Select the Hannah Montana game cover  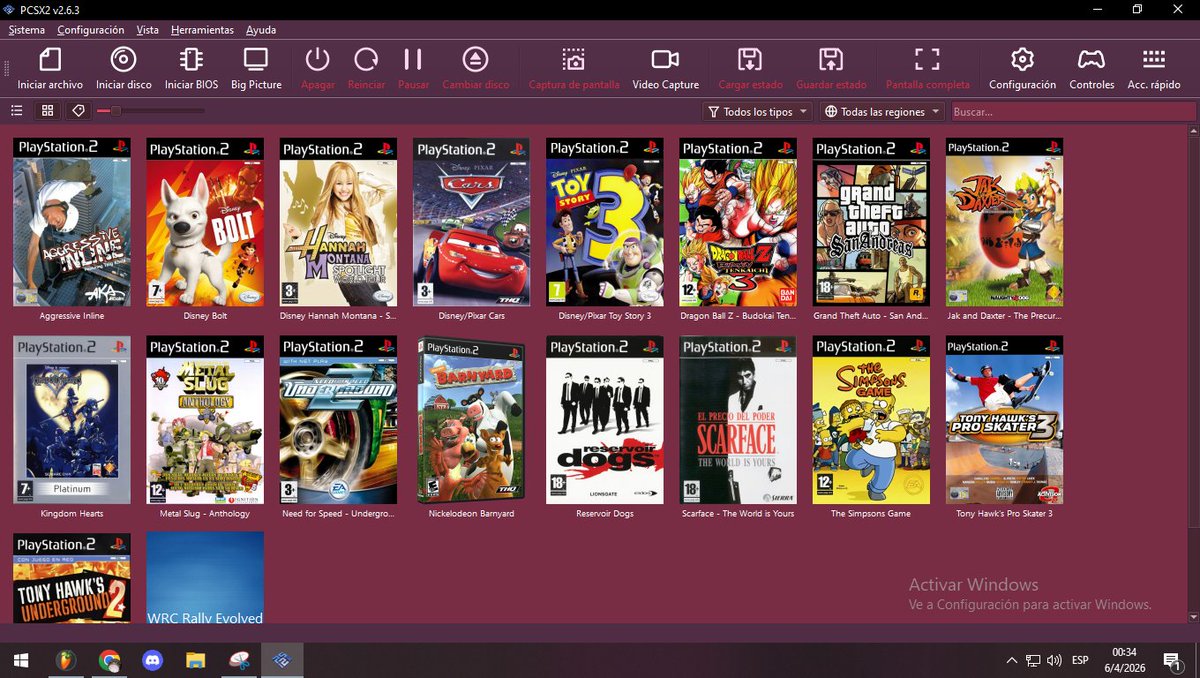pyautogui.click(x=338, y=222)
